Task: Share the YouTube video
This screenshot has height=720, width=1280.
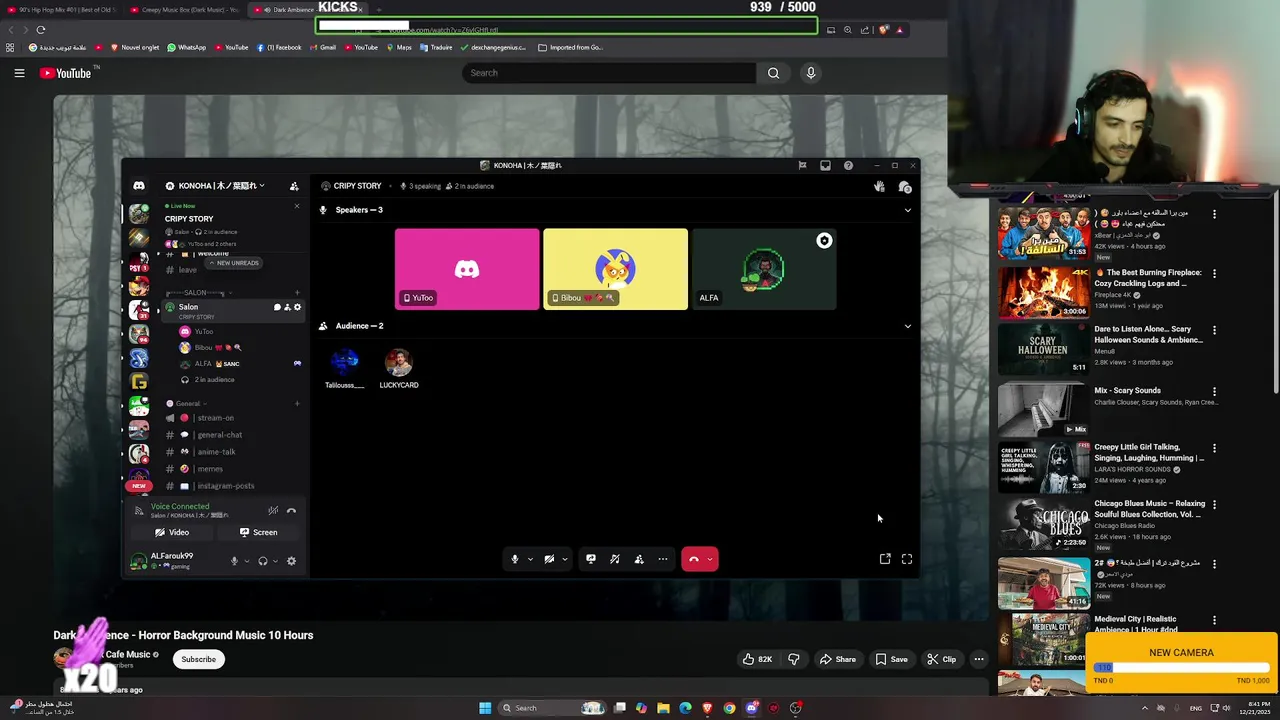Action: 837,659
